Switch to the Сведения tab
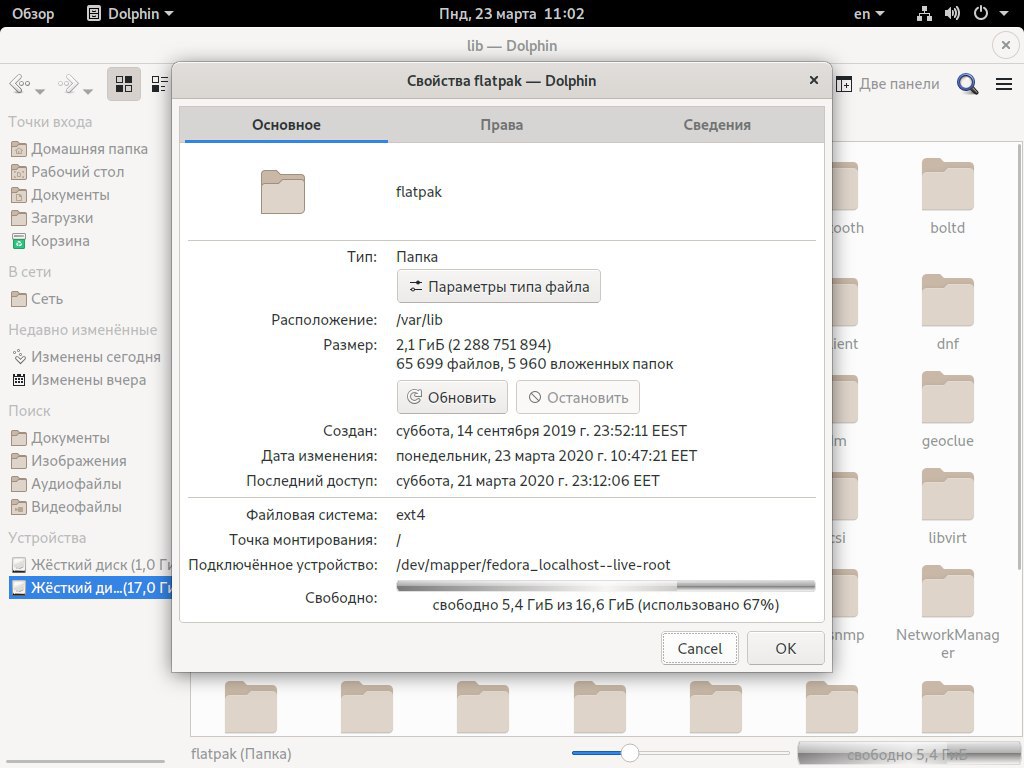The width and height of the screenshot is (1024, 768). click(x=717, y=125)
